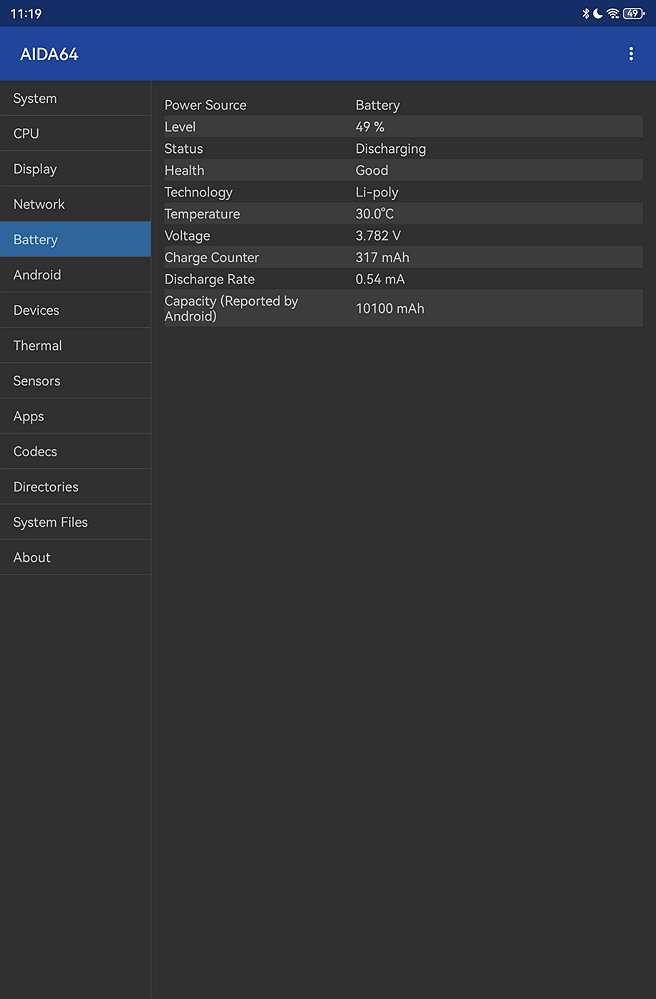Open the three-dot overflow menu

coord(631,54)
